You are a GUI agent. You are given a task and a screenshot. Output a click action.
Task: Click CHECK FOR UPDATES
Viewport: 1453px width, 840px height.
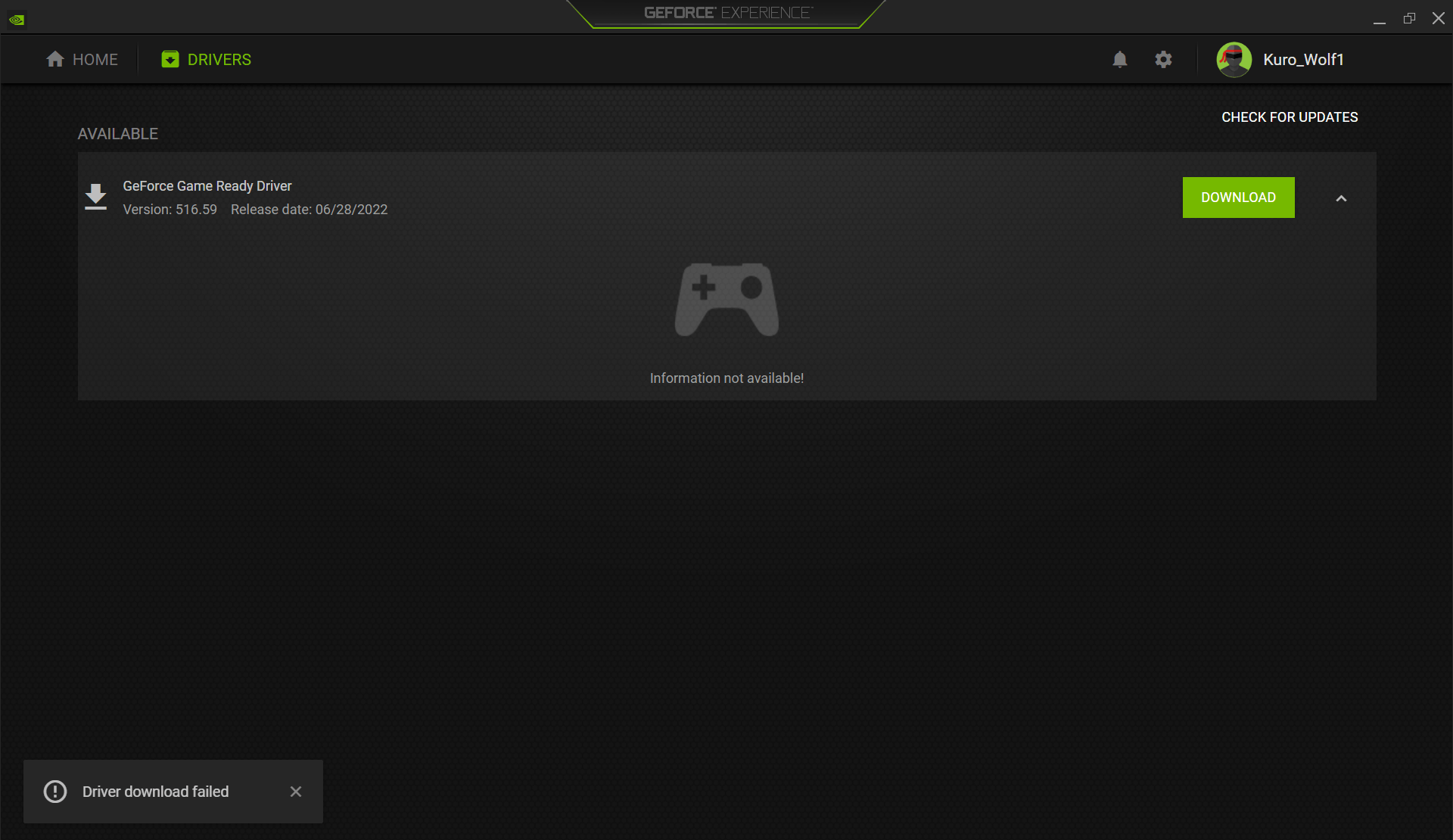click(x=1290, y=117)
